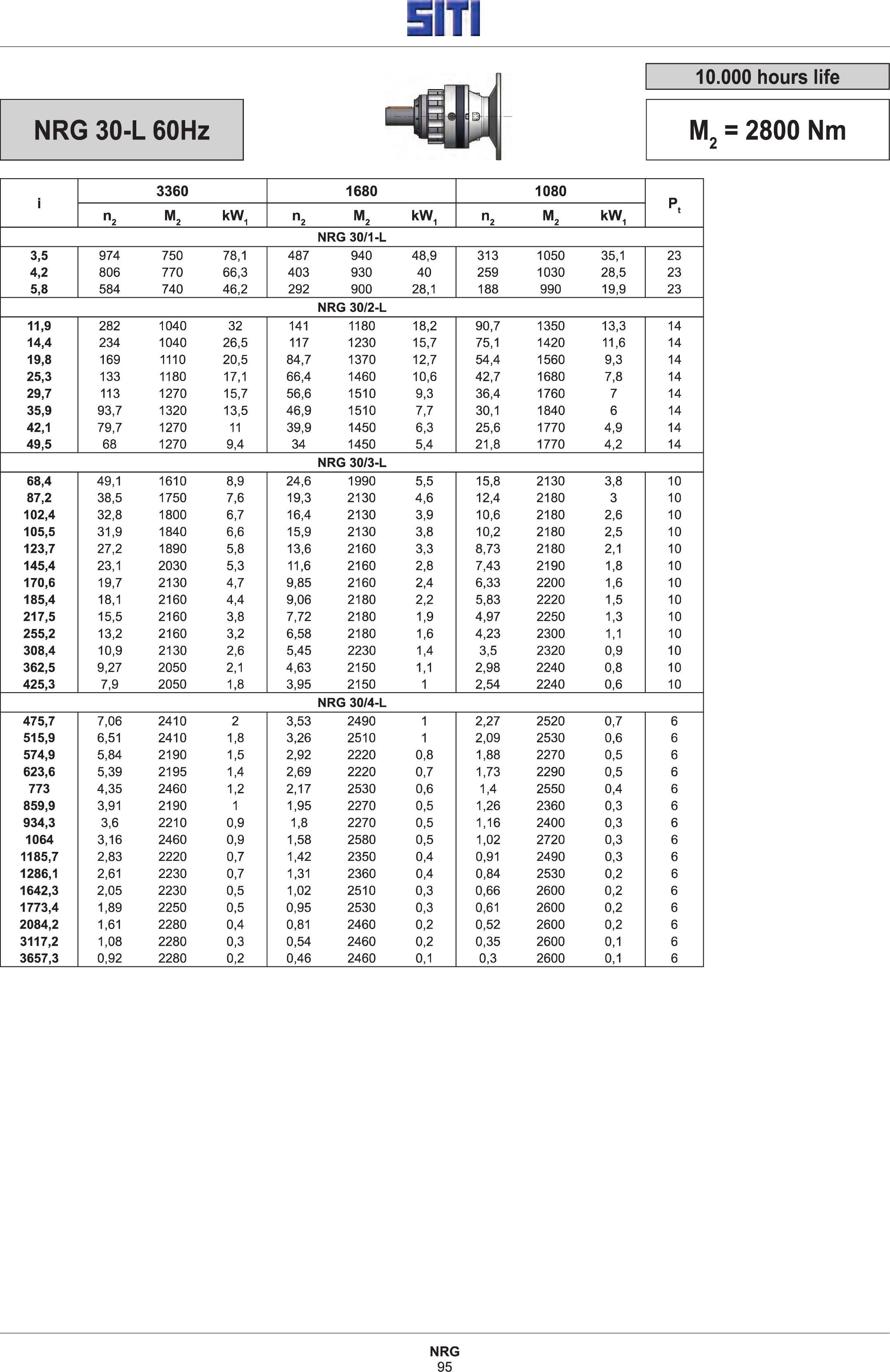Click the '1680' speed column header
Image resolution: width=890 pixels, height=1372 pixels.
[x=361, y=191]
